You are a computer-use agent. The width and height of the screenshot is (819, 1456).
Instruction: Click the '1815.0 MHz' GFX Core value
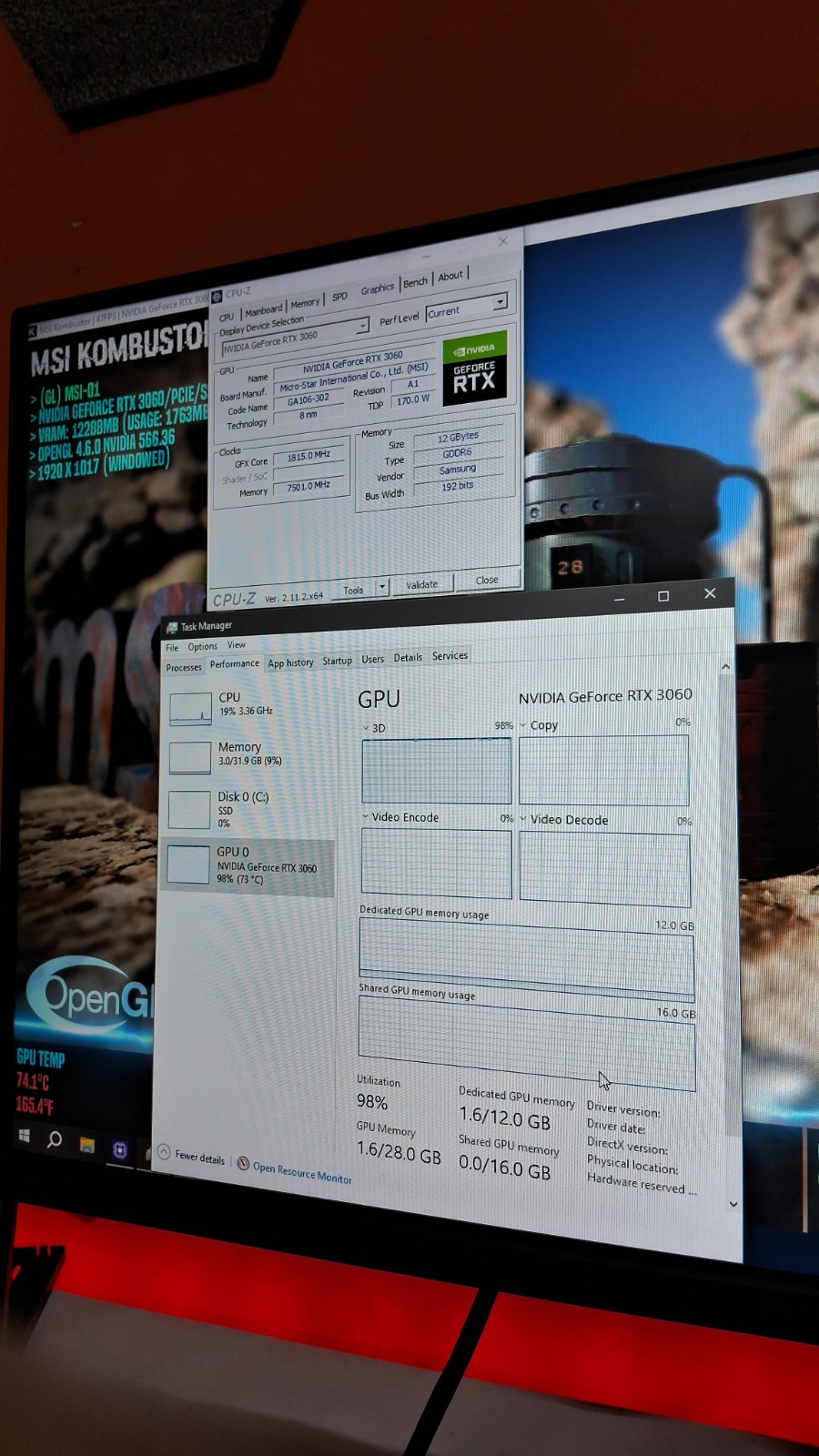click(x=308, y=456)
